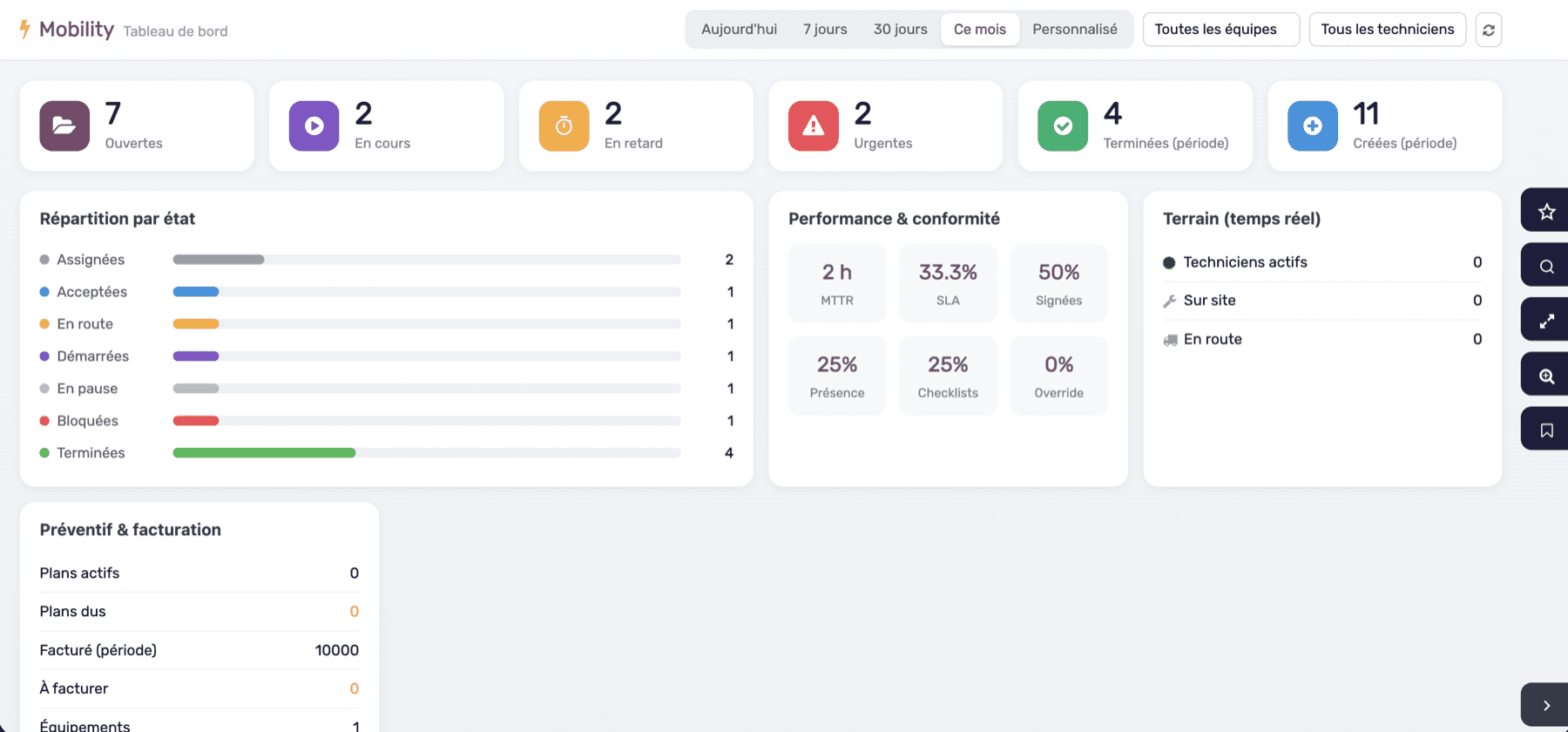The width and height of the screenshot is (1568, 732).
Task: Select the Aujourd'hui period tab
Action: tap(739, 30)
